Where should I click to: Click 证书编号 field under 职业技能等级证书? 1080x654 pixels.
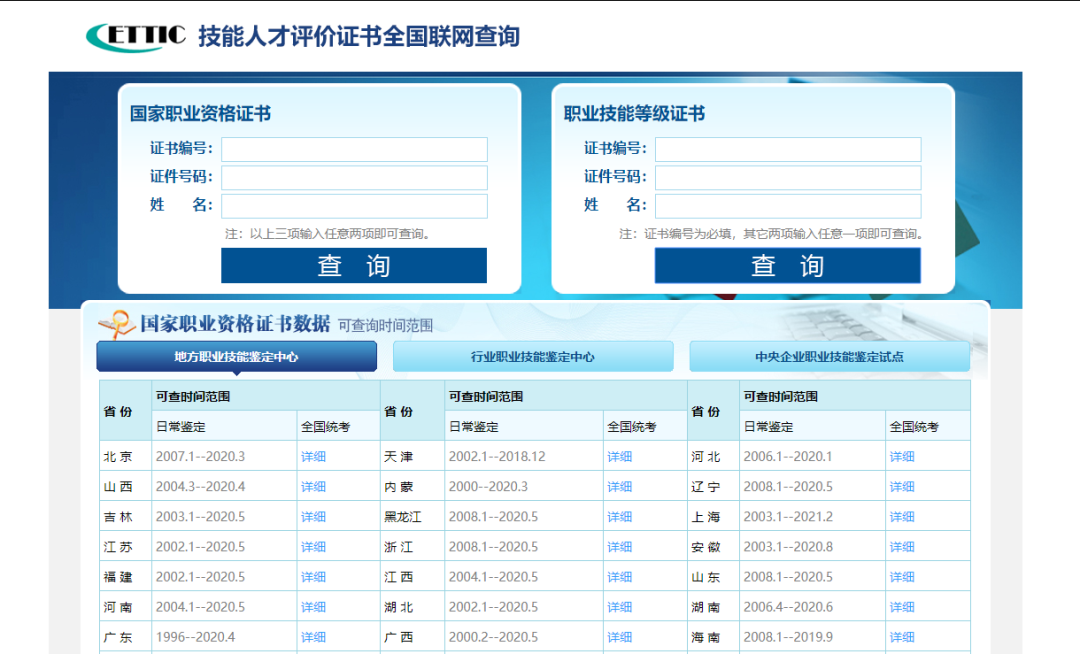788,149
